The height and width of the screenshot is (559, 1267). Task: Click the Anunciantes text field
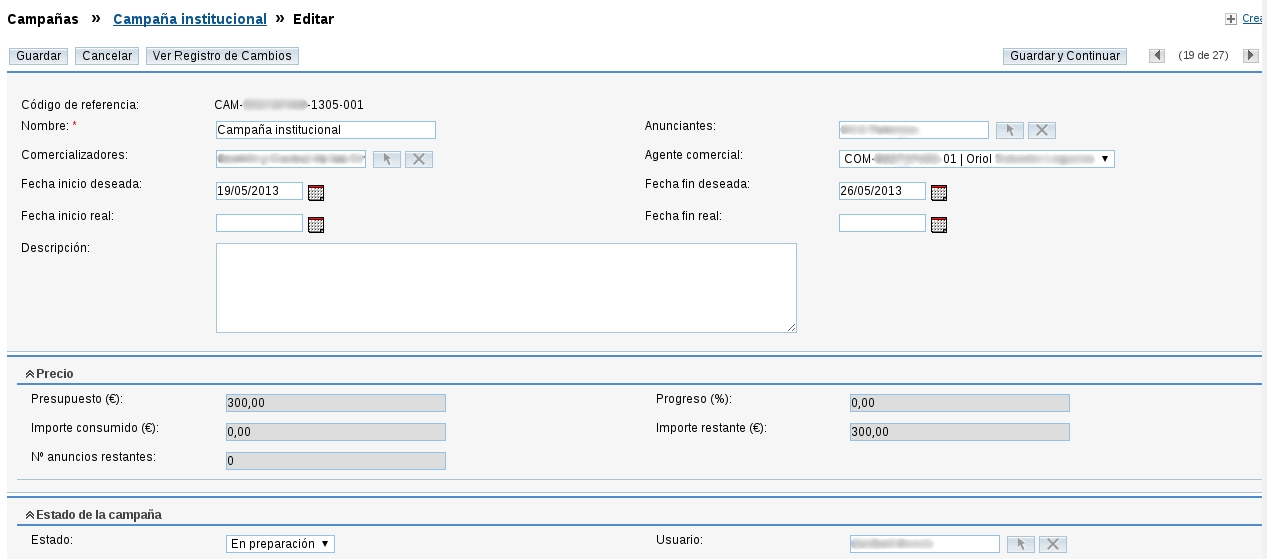tap(914, 130)
